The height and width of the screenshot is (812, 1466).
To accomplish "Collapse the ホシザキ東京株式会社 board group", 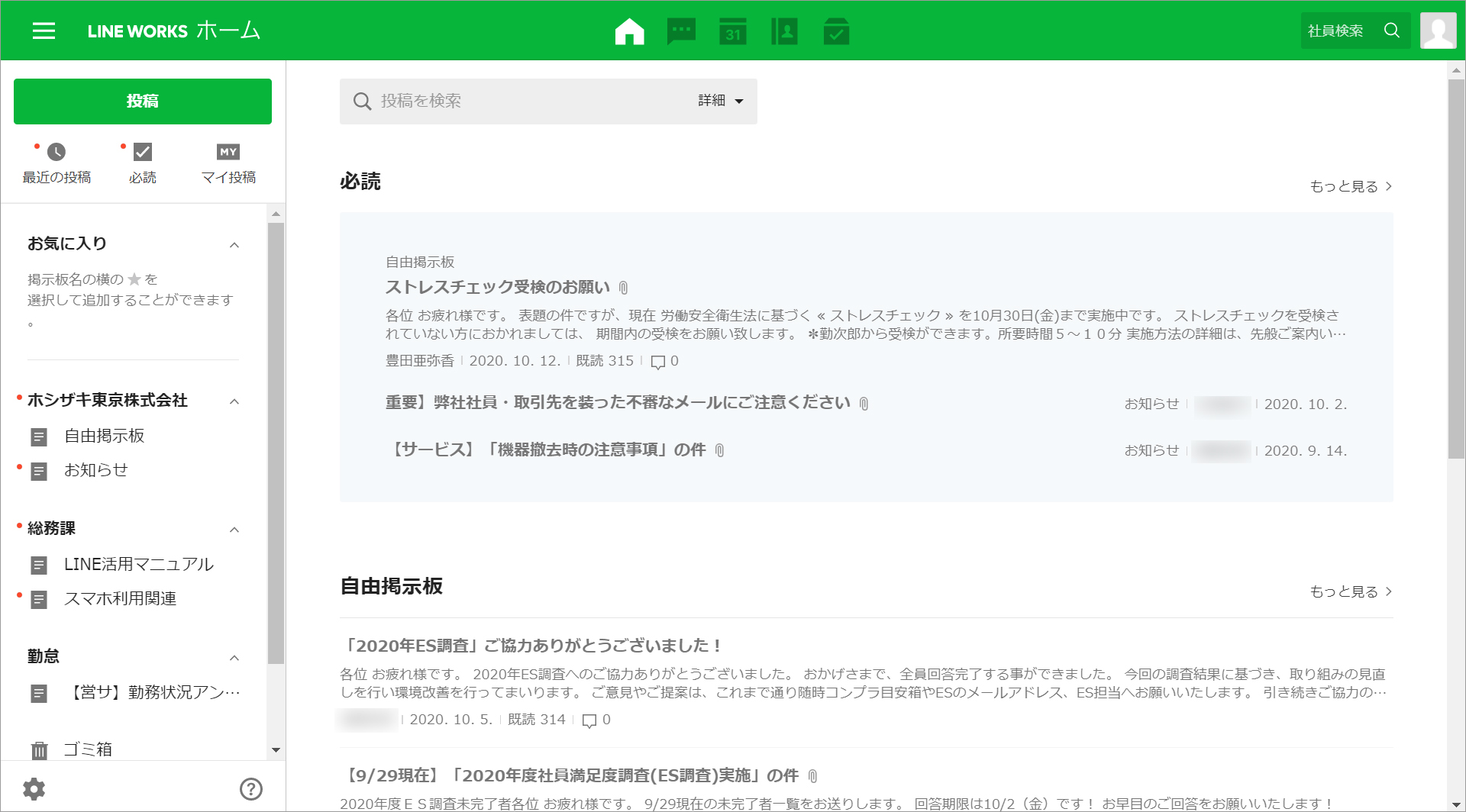I will click(234, 401).
